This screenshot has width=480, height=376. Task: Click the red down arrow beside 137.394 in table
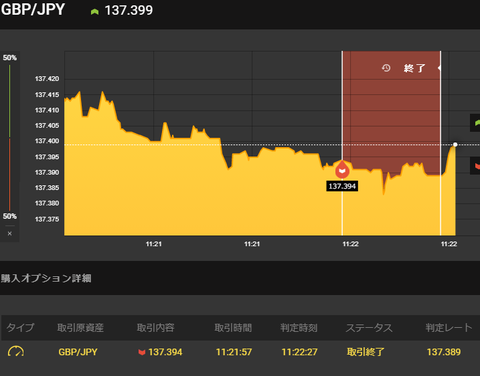click(x=142, y=352)
